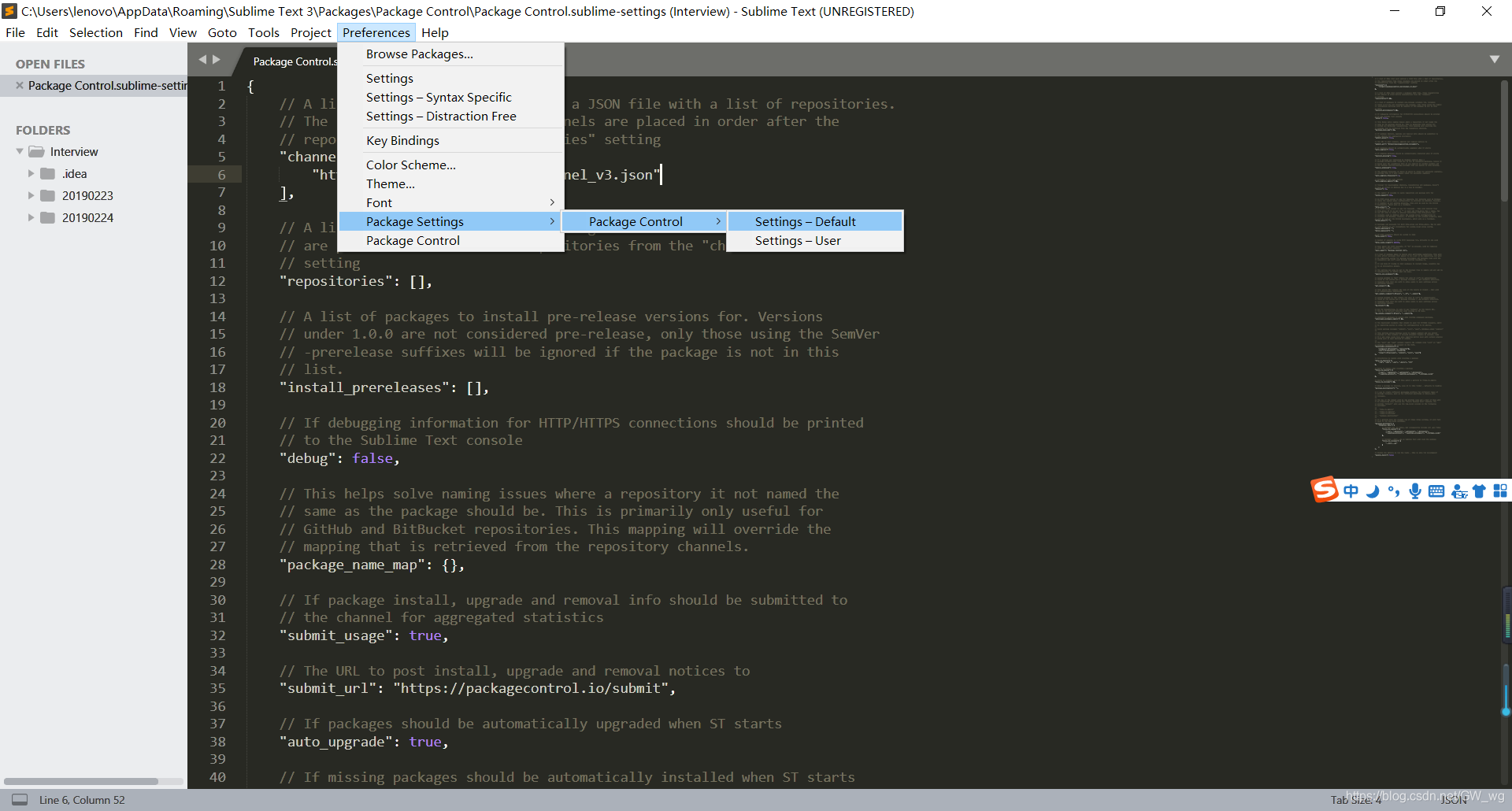This screenshot has height=811, width=1512.
Task: Click the "submit_url" line text
Action: point(477,688)
